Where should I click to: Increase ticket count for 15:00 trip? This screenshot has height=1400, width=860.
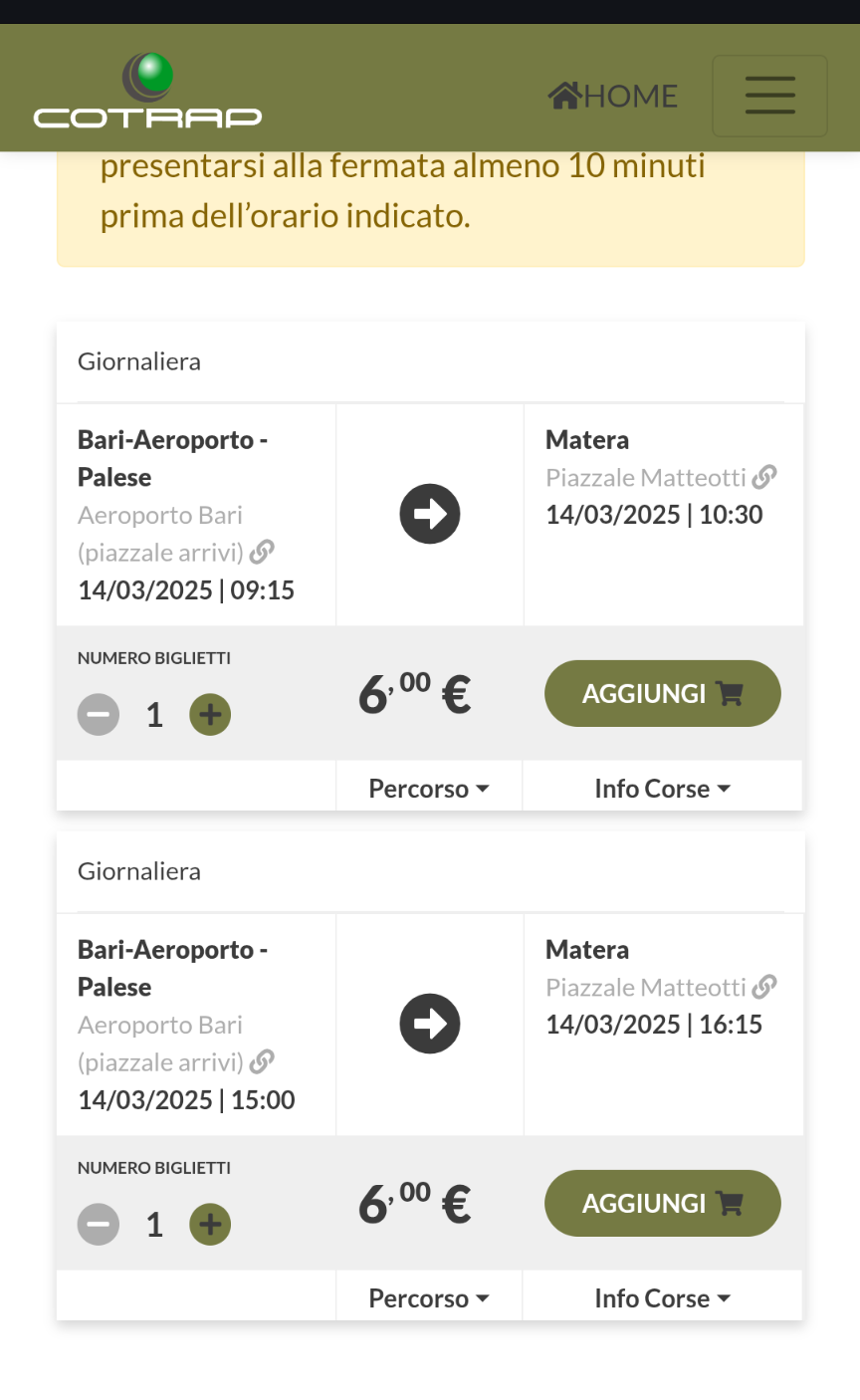tap(210, 1224)
